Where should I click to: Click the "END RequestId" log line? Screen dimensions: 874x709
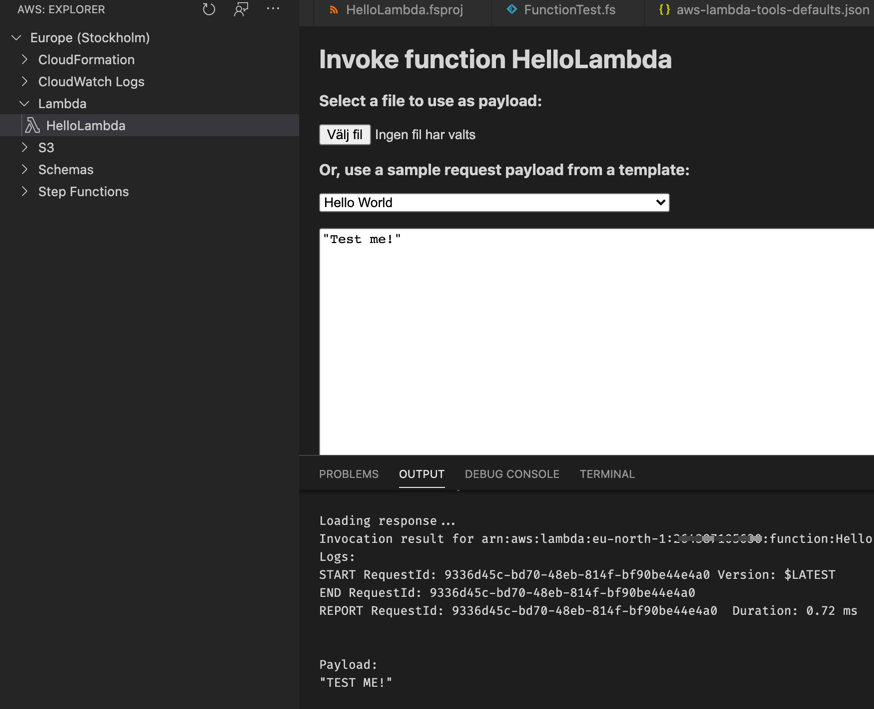click(507, 593)
